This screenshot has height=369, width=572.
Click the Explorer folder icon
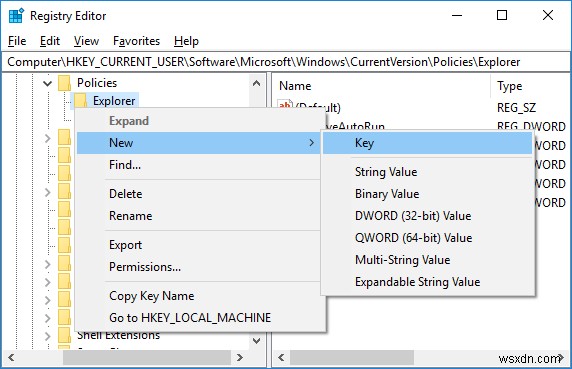pyautogui.click(x=80, y=101)
